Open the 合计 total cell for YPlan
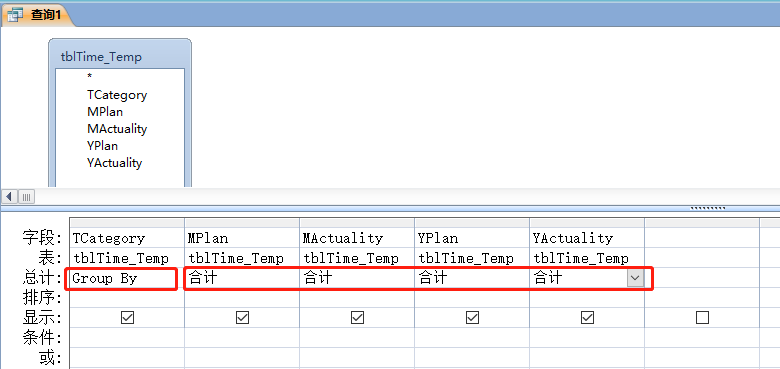 472,278
